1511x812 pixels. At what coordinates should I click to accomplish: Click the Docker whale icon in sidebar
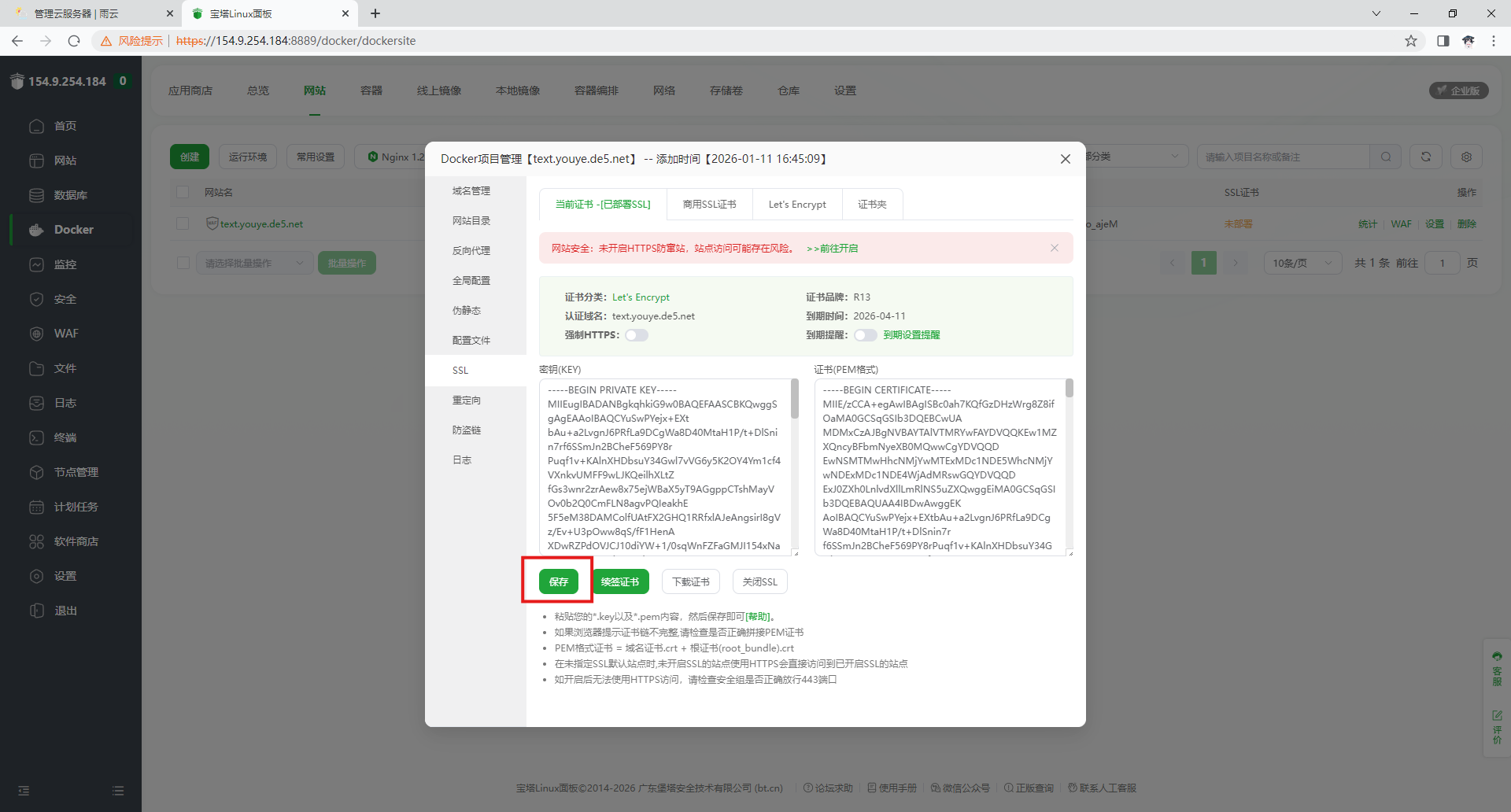[36, 230]
